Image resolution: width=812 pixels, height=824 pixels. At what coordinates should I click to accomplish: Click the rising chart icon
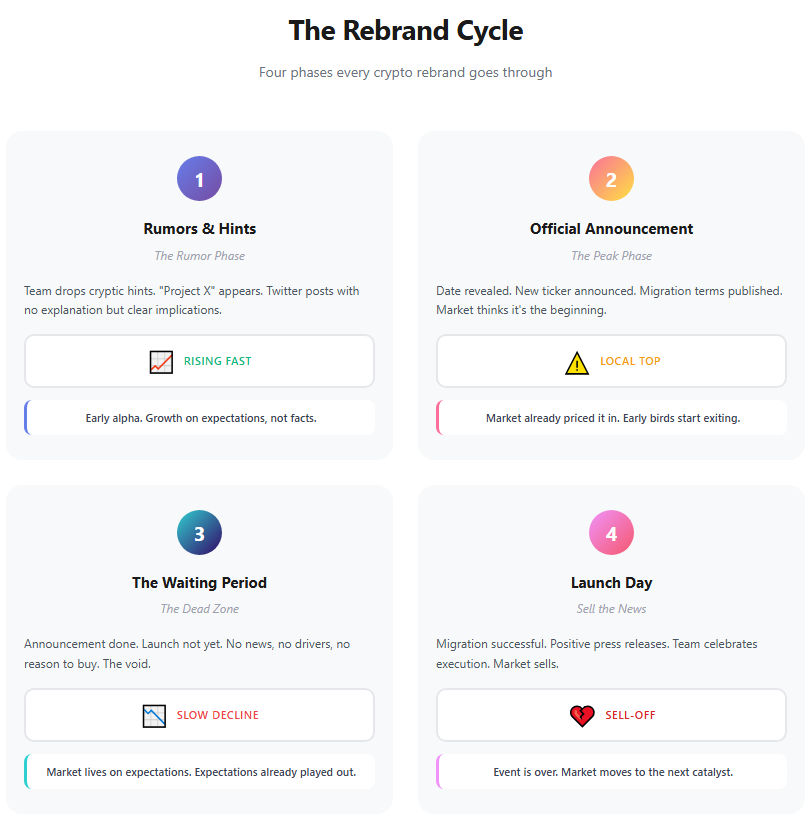(x=161, y=362)
